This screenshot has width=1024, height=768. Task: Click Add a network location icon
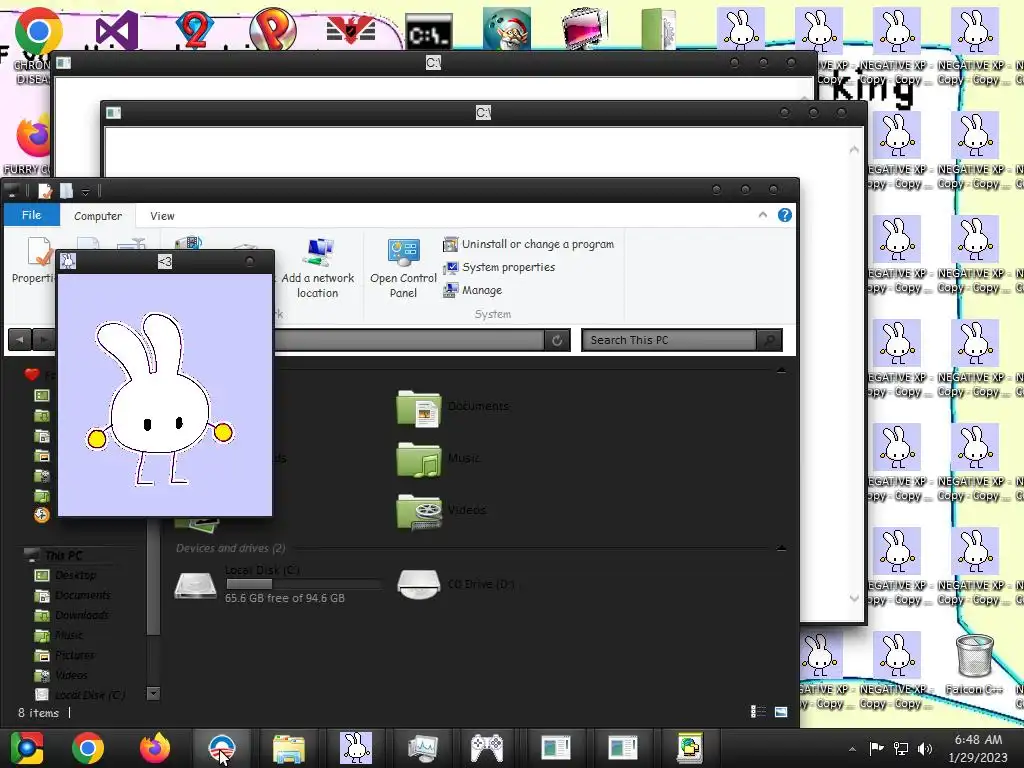319,253
